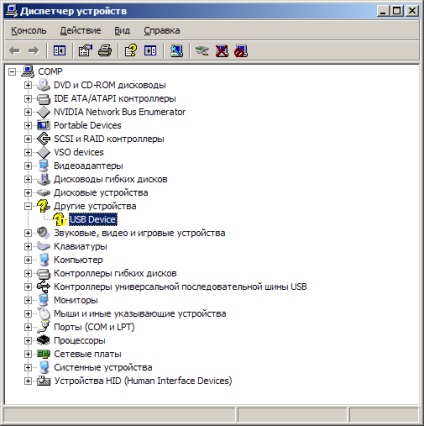
Task: Click the Disable device toolbar icon
Action: pos(241,51)
